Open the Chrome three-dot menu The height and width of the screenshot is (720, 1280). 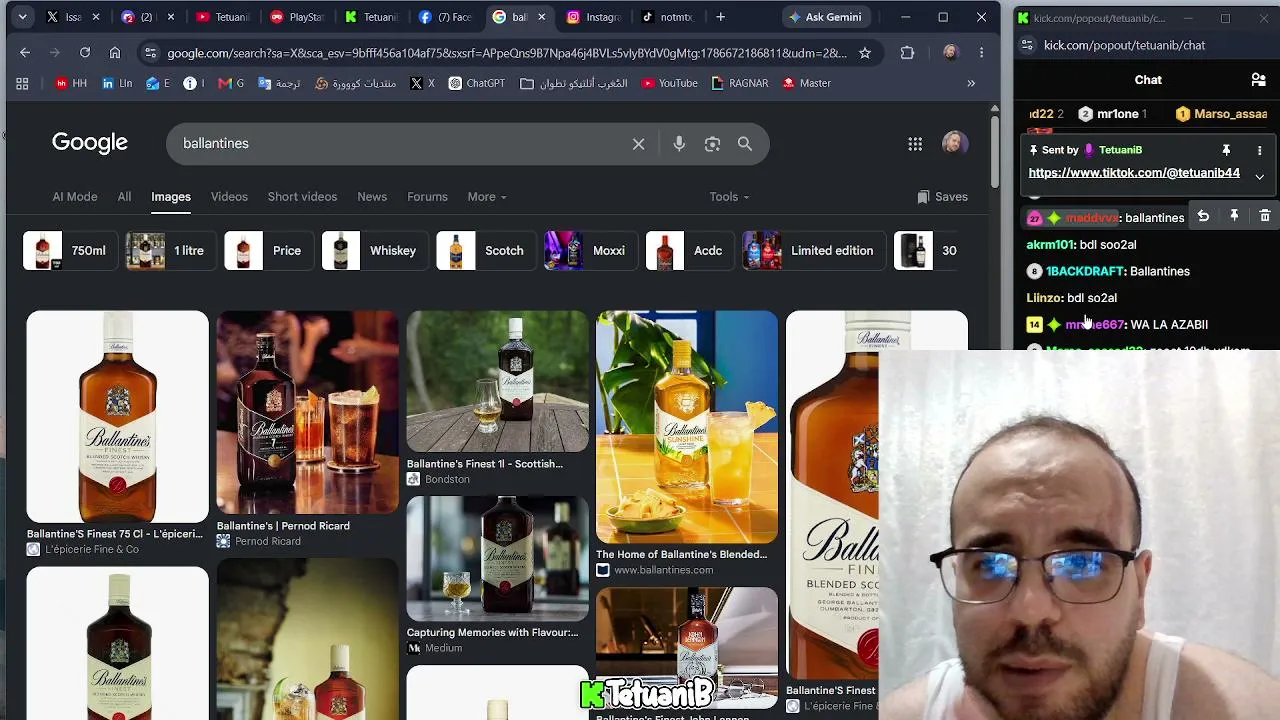click(981, 52)
